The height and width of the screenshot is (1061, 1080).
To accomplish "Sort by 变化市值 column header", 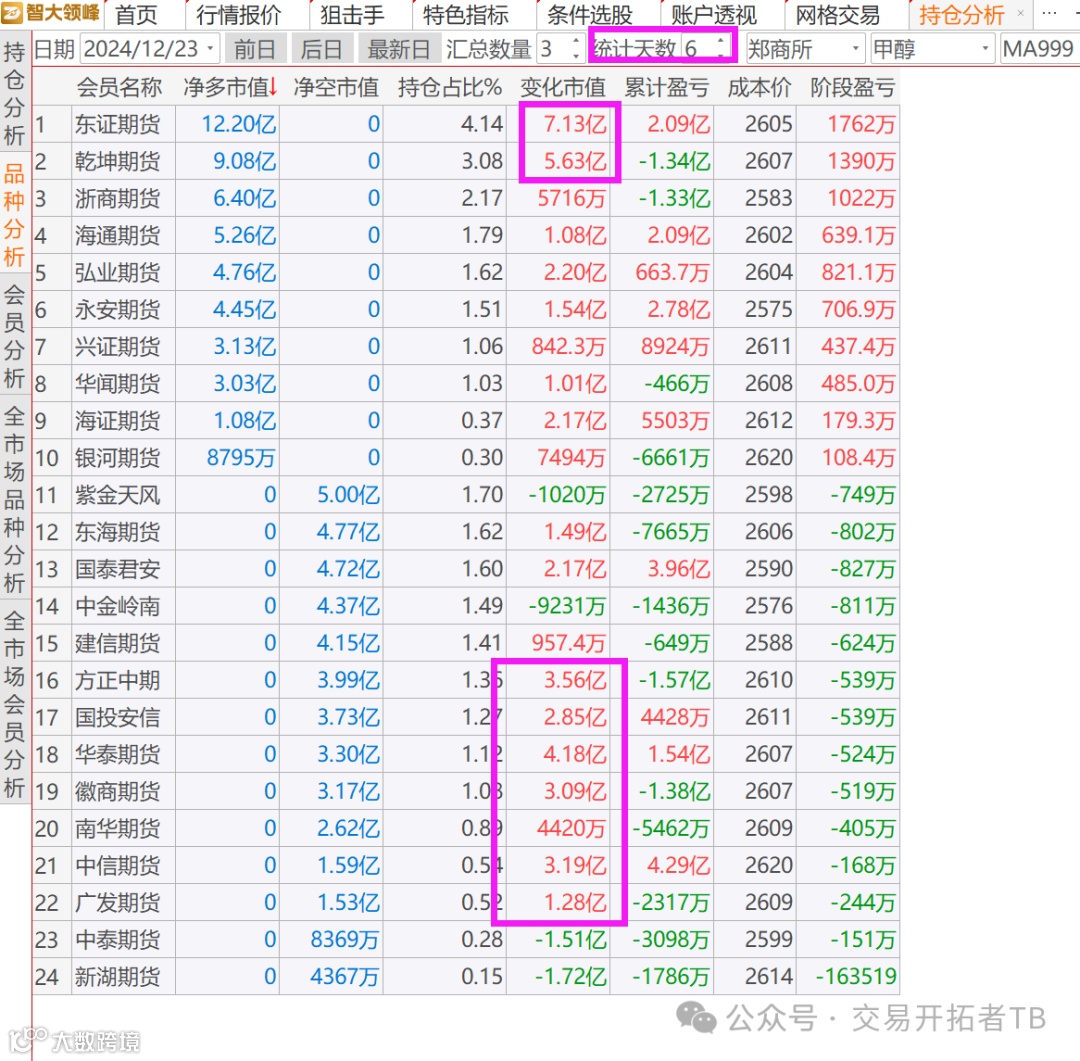I will 563,87.
